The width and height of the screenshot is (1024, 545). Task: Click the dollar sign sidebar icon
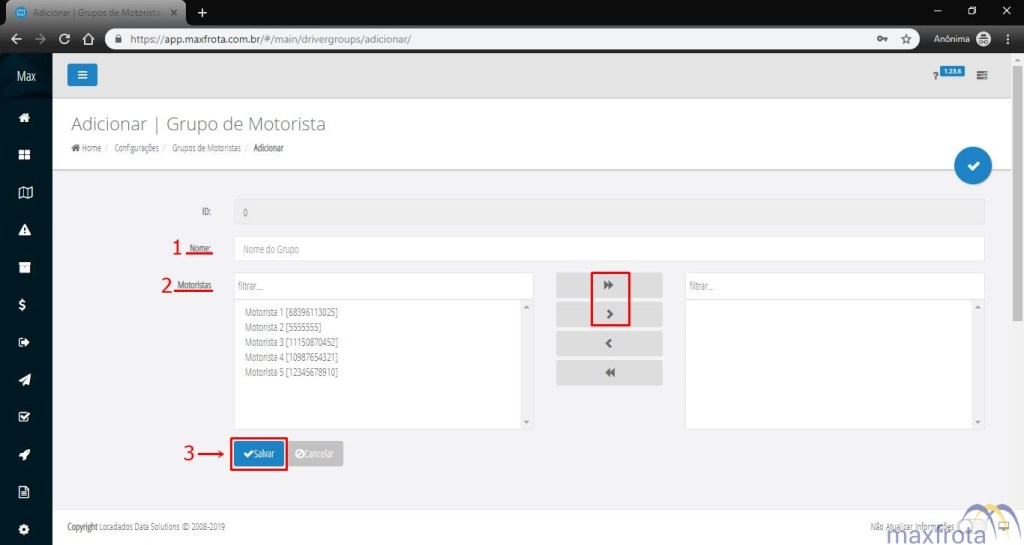[x=25, y=305]
